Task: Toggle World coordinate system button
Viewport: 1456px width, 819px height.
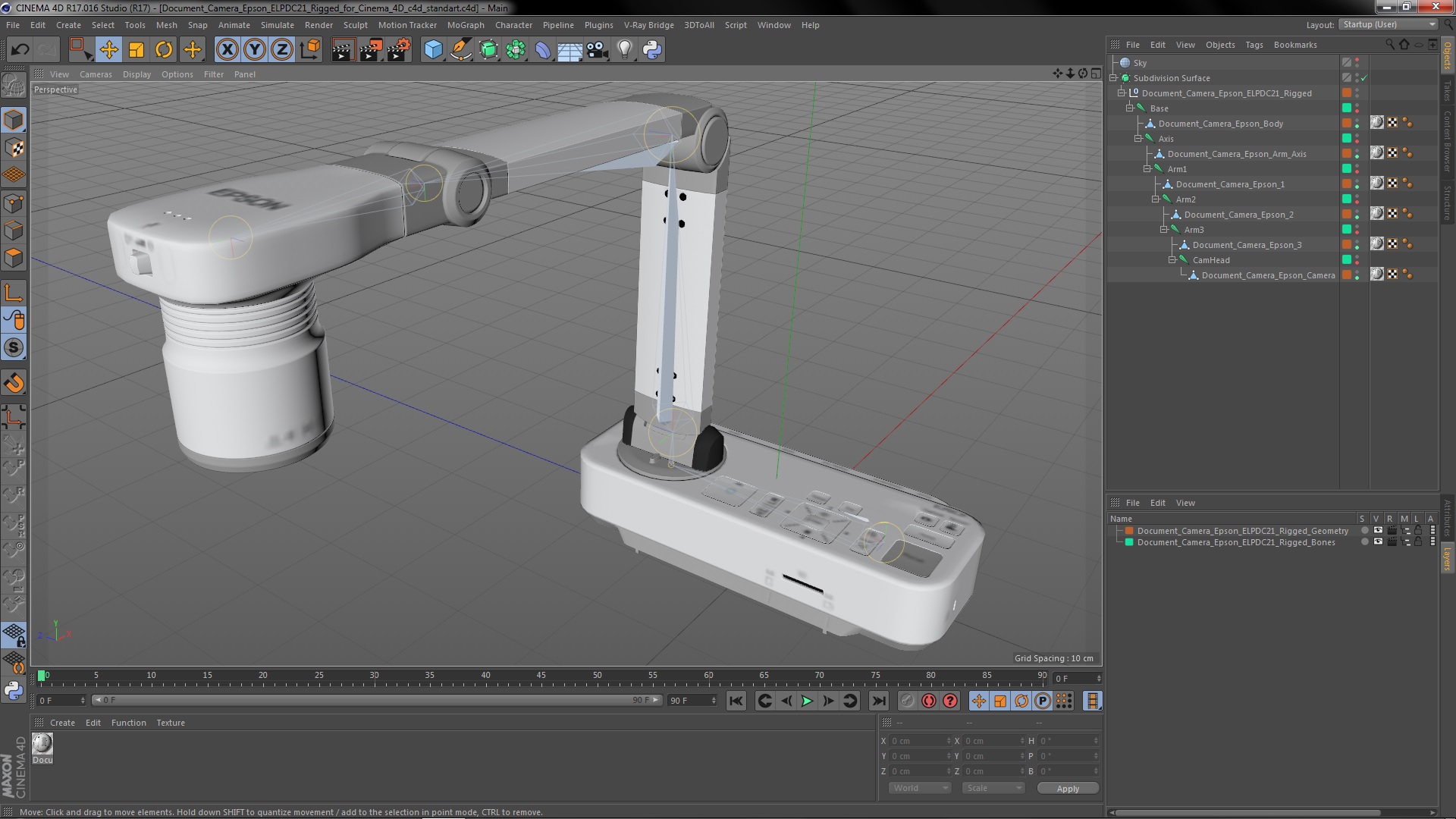Action: coord(309,50)
